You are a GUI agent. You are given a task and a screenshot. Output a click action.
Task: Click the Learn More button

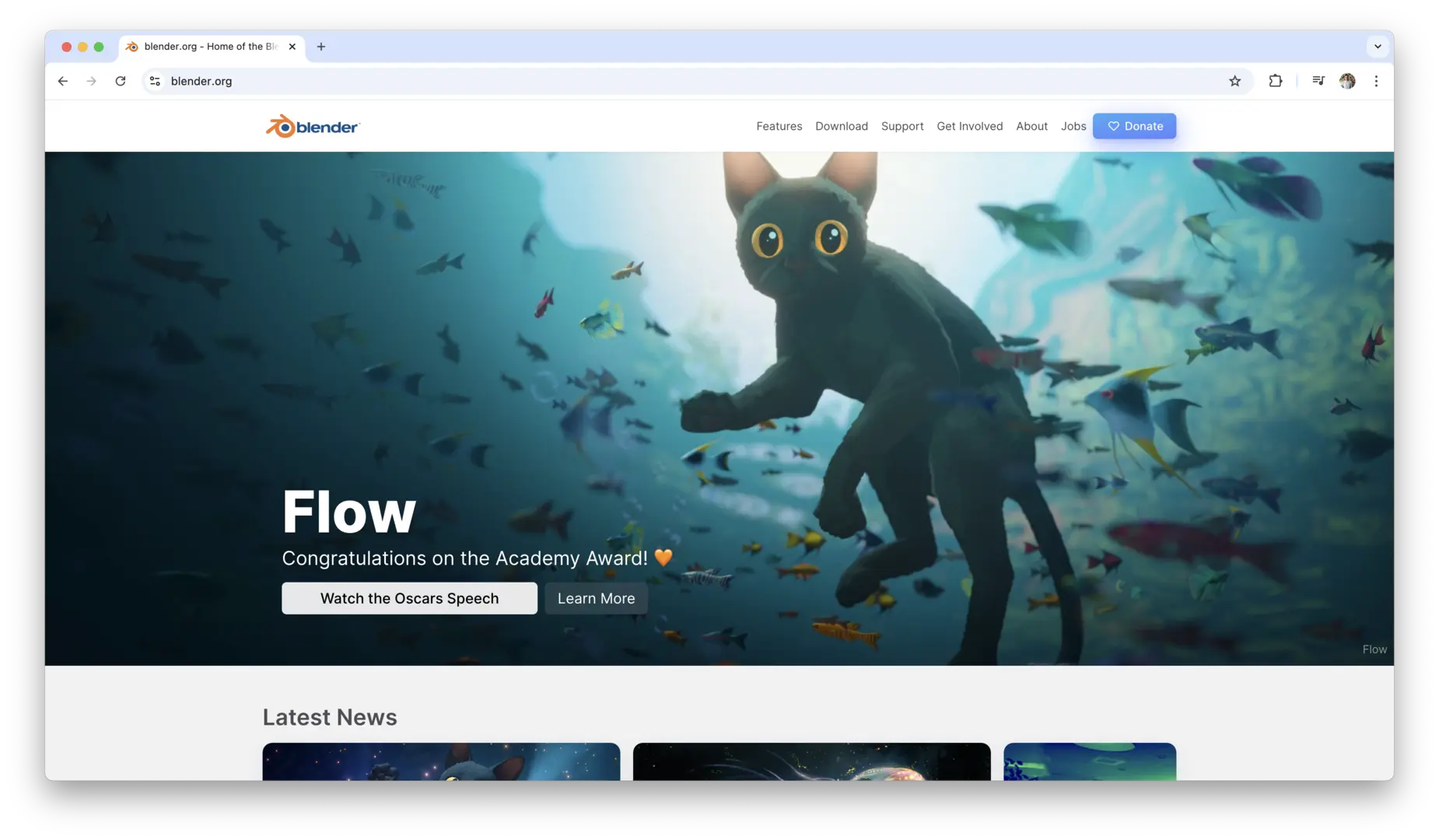pyautogui.click(x=596, y=598)
